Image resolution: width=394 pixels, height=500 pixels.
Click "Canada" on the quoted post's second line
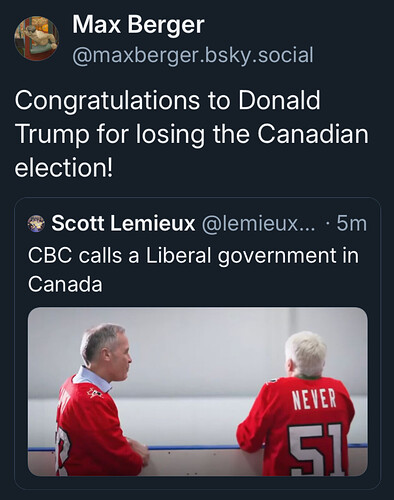pos(65,284)
